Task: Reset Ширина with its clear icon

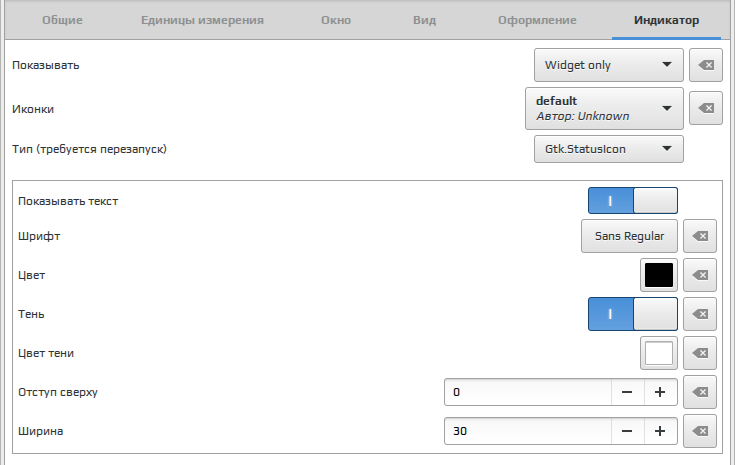Action: (x=700, y=431)
